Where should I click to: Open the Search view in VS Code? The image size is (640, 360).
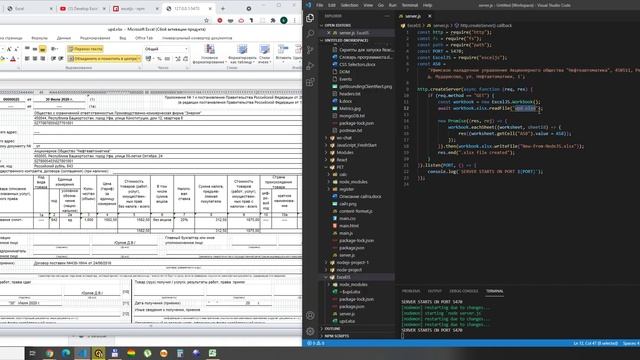(310, 33)
